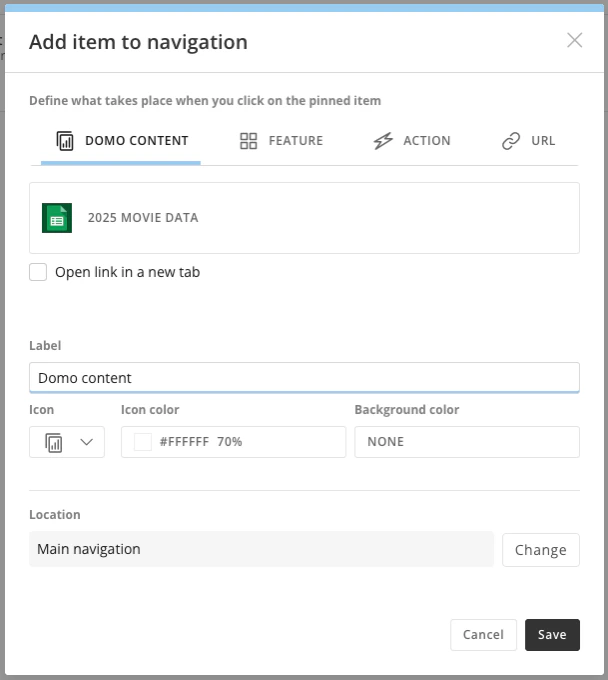
Task: Select the URL tab
Action: [528, 141]
